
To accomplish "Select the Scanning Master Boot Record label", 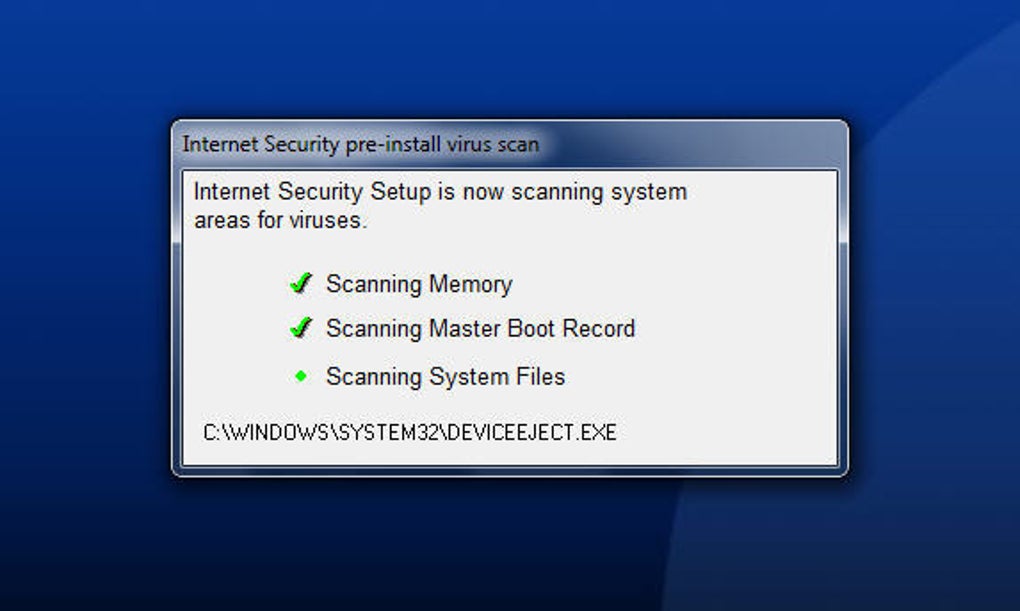I will pyautogui.click(x=480, y=328).
